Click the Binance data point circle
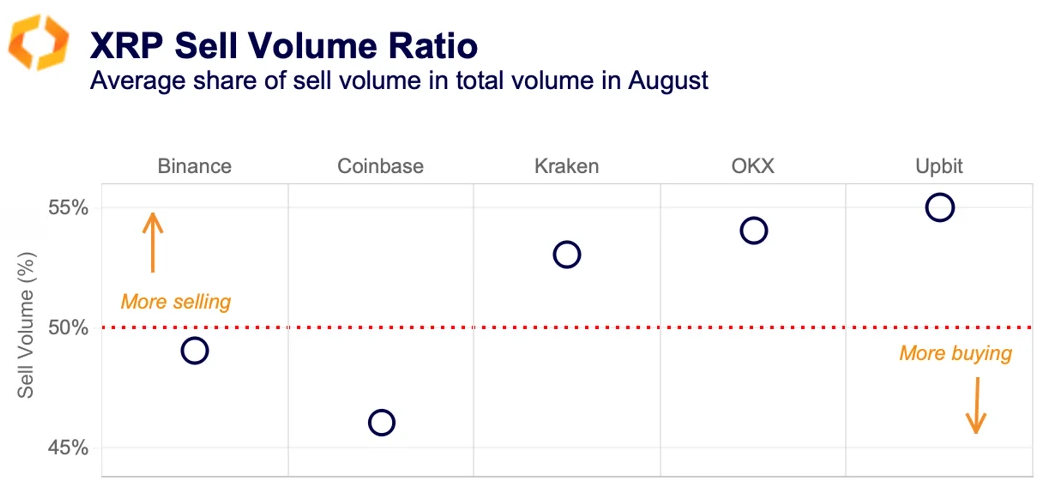1040x484 pixels. pyautogui.click(x=195, y=351)
